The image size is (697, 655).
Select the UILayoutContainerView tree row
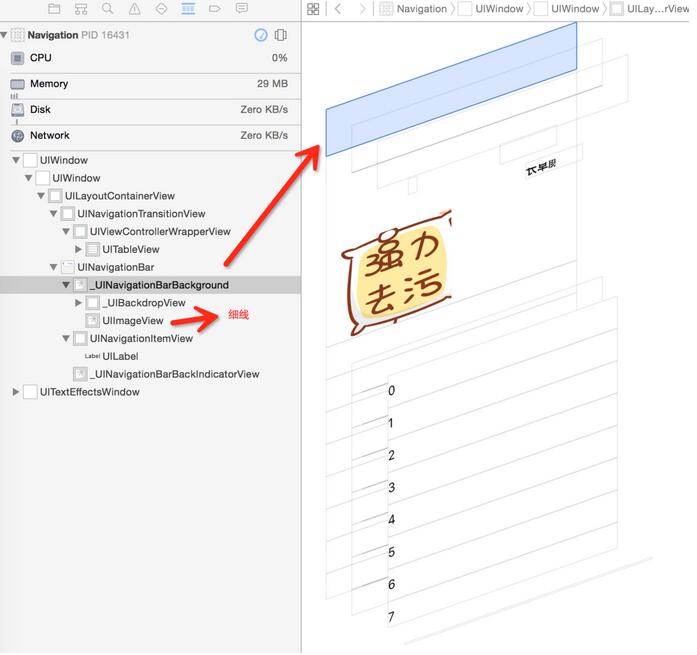click(150, 196)
